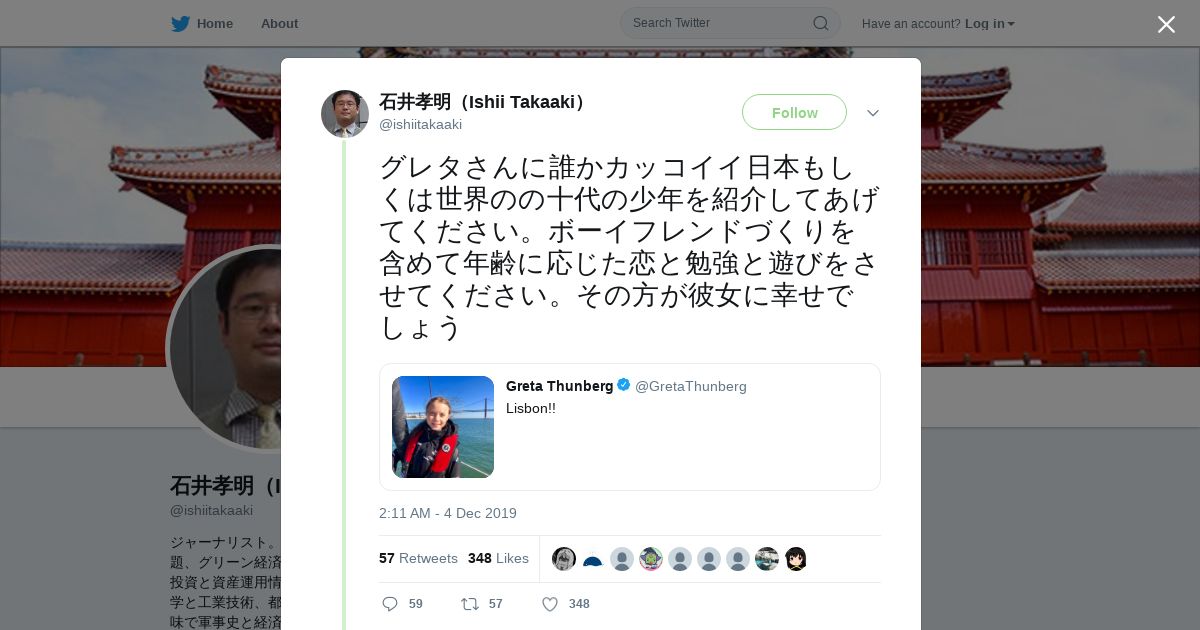Open Greta's Lisbon photo thumbnail

443,427
